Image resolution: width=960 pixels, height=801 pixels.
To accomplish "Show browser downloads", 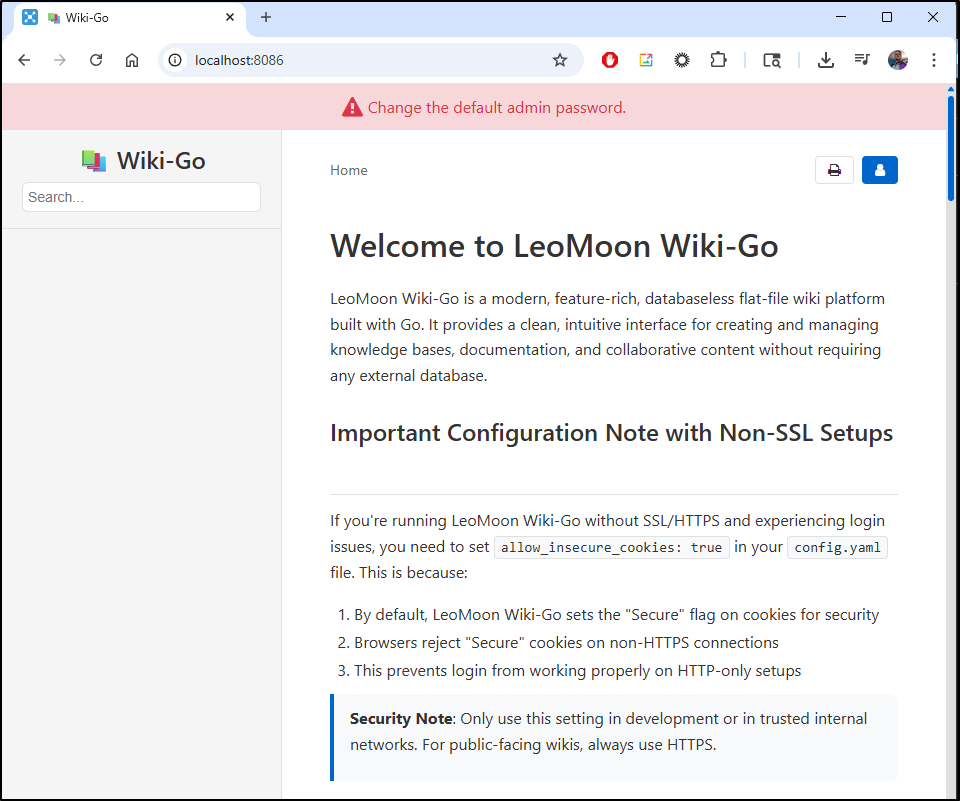I will click(x=825, y=60).
